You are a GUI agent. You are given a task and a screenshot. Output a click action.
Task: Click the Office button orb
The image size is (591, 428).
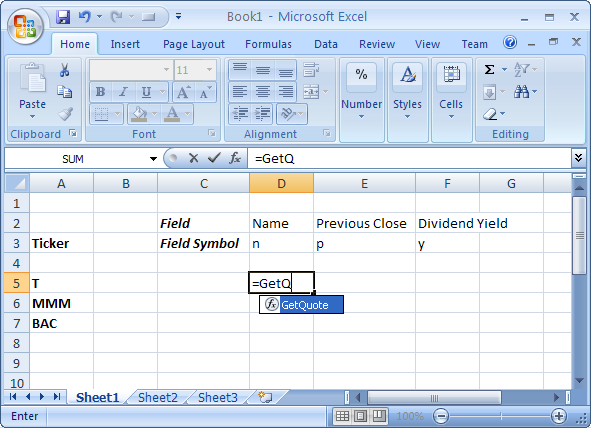[x=25, y=26]
